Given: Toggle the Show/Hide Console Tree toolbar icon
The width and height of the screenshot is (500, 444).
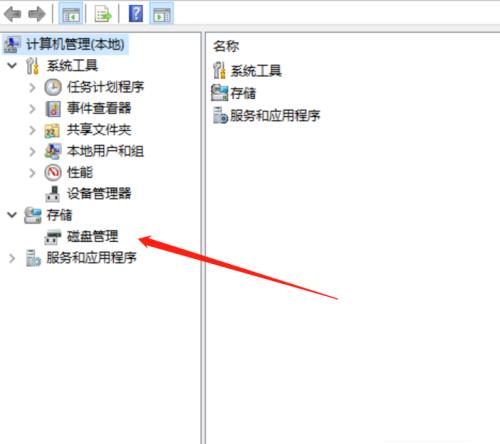Looking at the screenshot, I should pos(71,14).
